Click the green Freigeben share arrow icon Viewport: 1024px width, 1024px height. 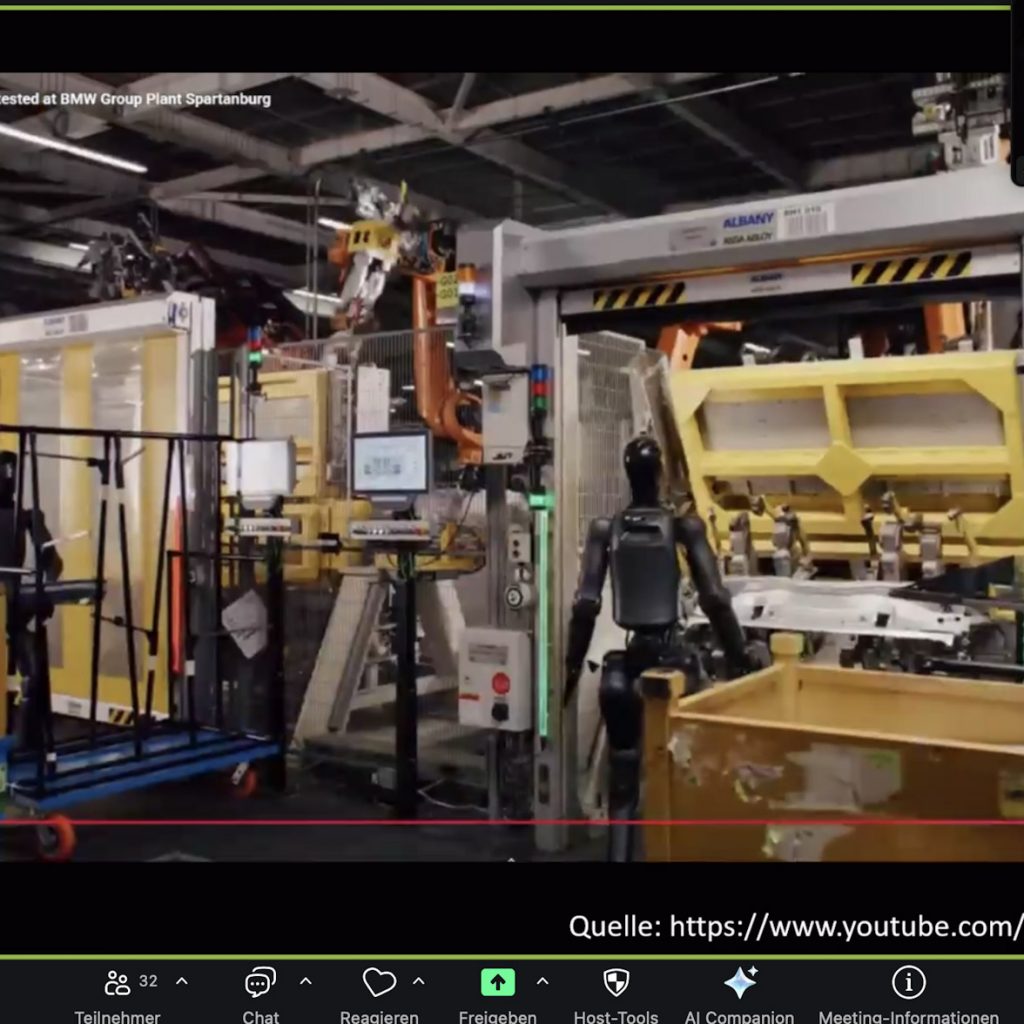(x=498, y=982)
